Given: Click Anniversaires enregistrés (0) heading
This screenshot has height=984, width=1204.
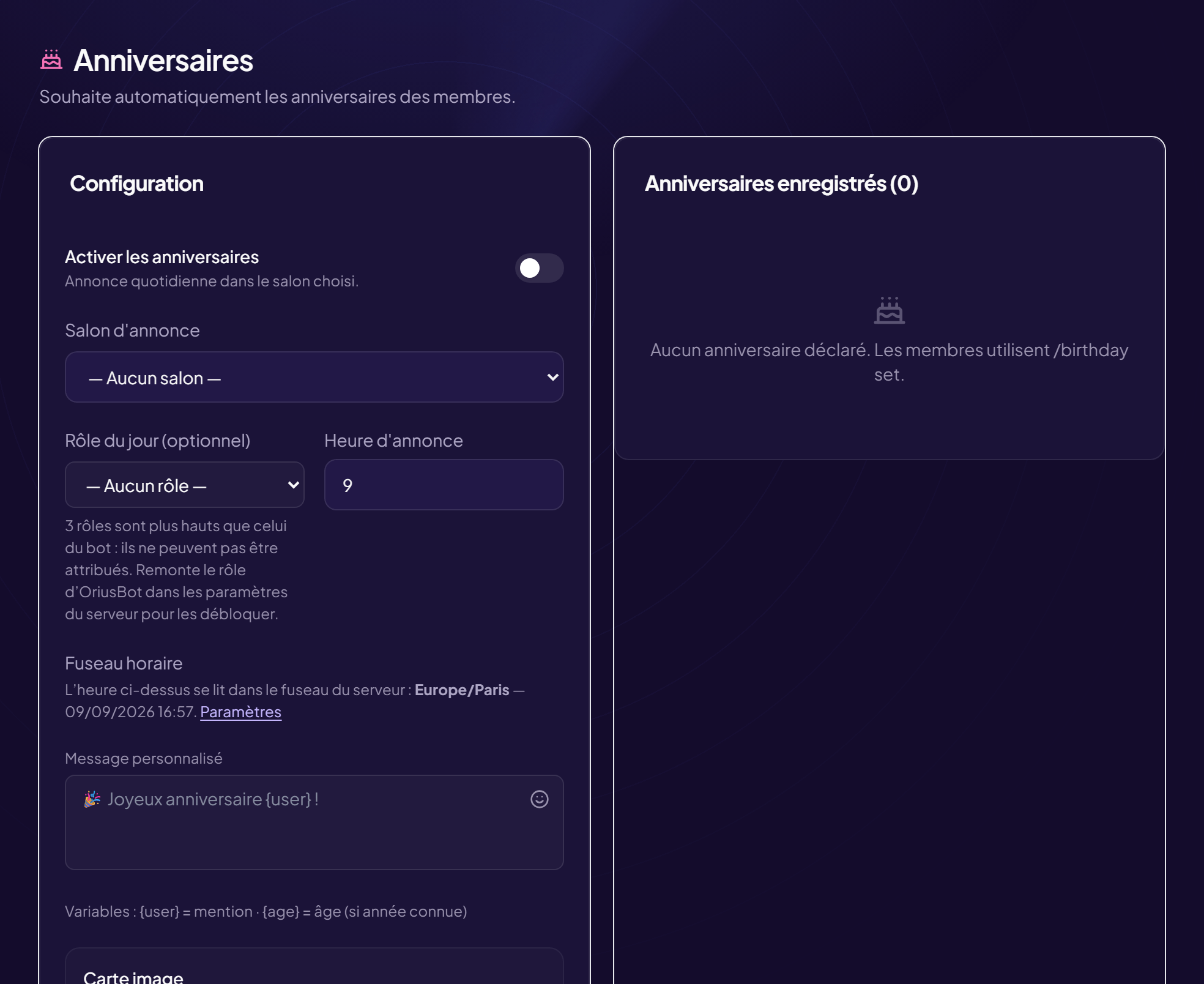Looking at the screenshot, I should [x=781, y=184].
